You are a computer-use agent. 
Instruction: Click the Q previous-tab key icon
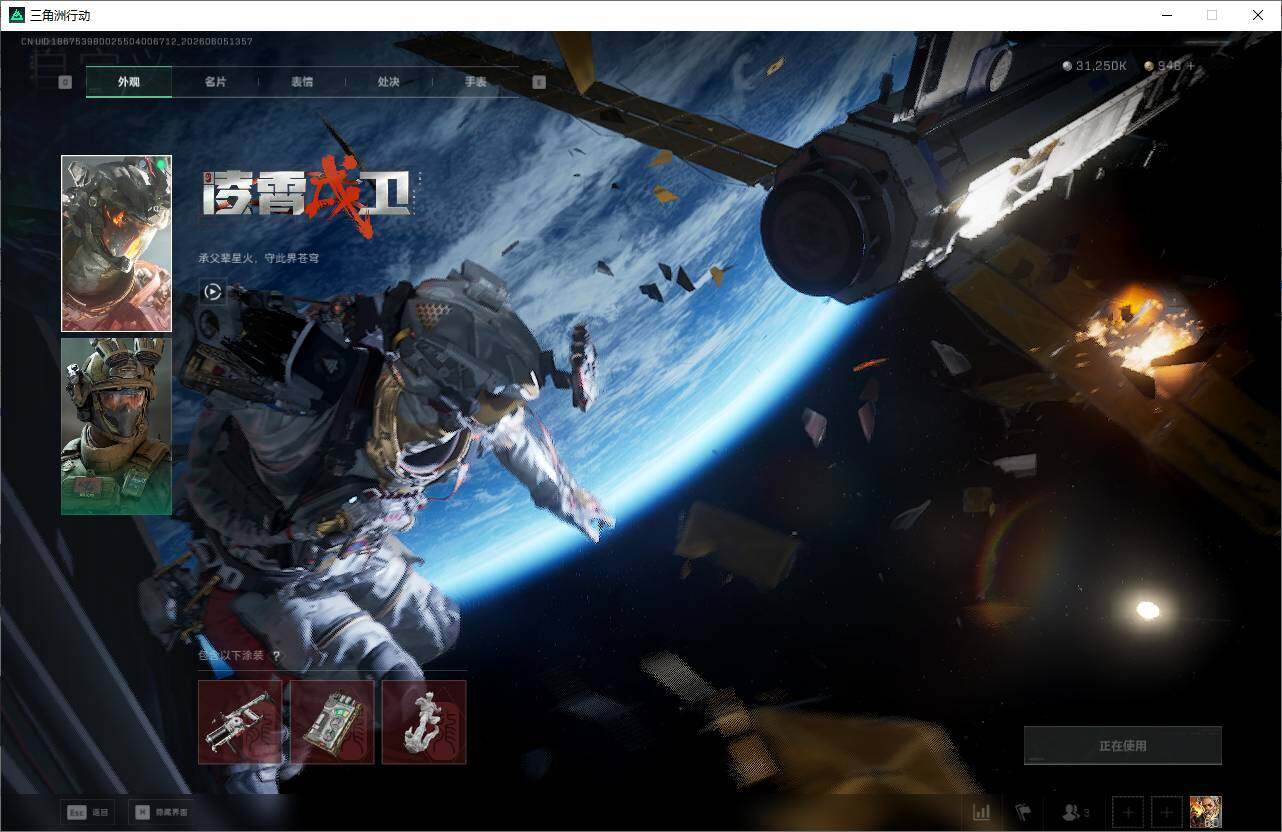[x=65, y=82]
